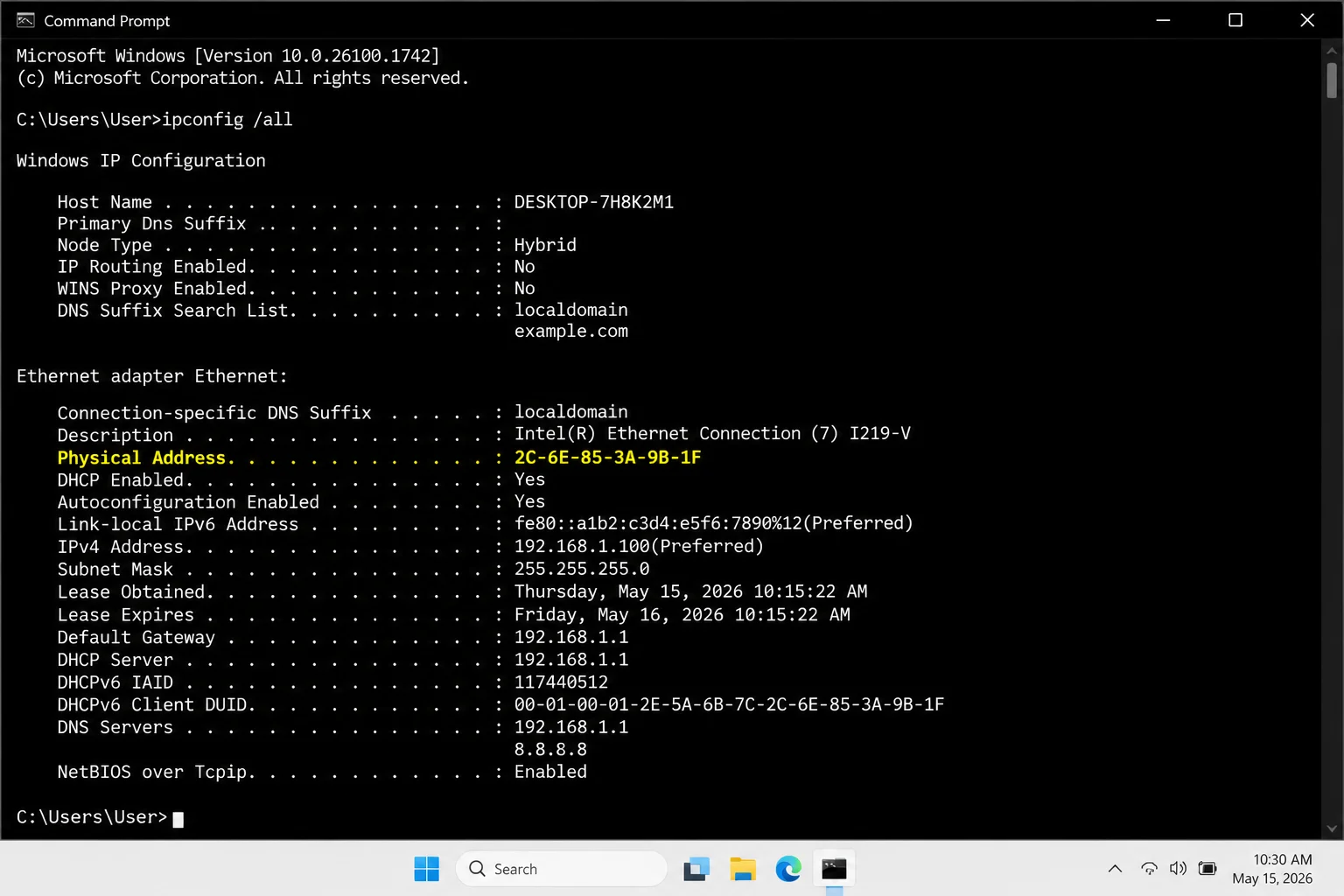Click example.com in DNS suffix list
The image size is (1344, 896).
571,332
